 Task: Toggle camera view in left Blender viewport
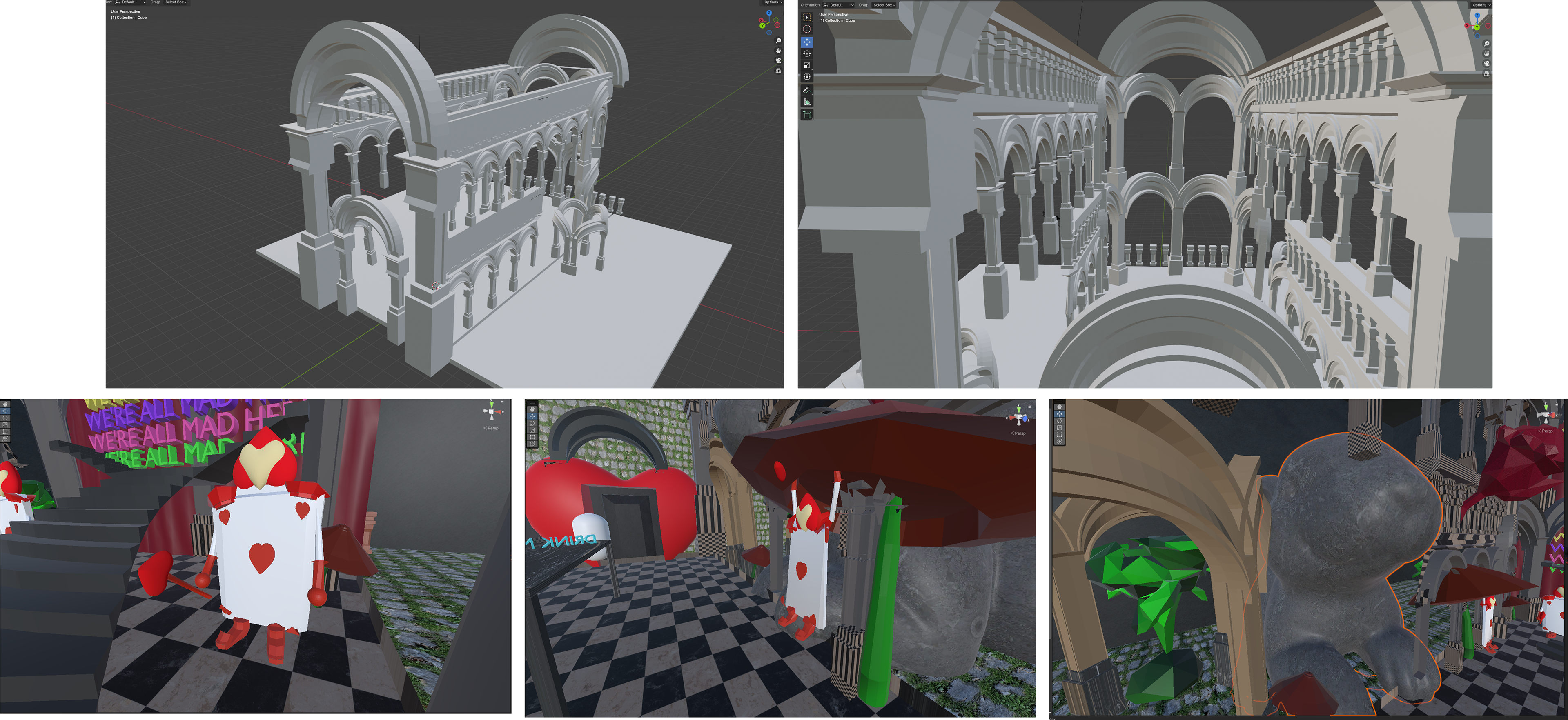pyautogui.click(x=779, y=61)
